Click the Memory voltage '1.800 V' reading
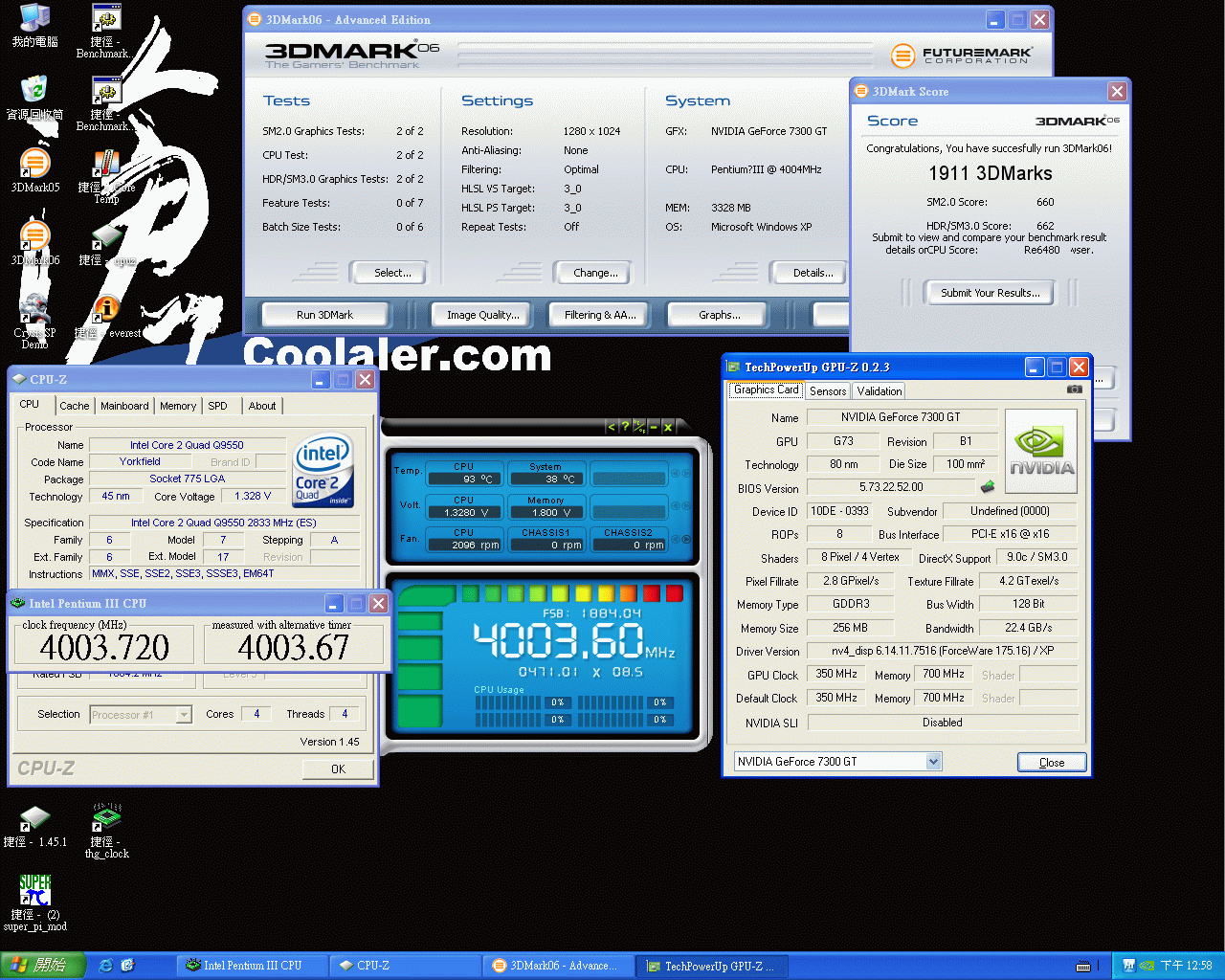The height and width of the screenshot is (980, 1225). [548, 512]
